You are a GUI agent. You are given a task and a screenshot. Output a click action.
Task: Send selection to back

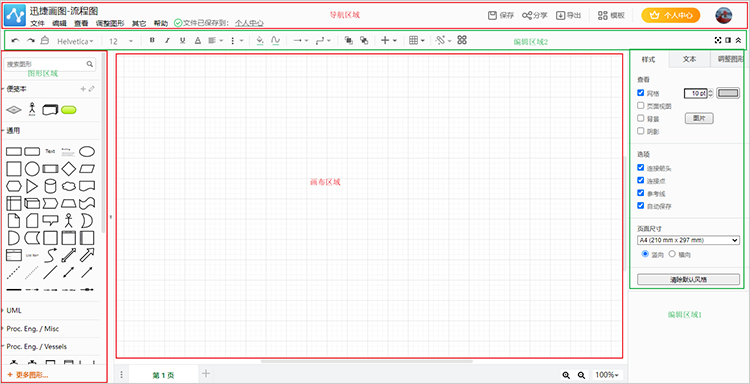click(364, 41)
